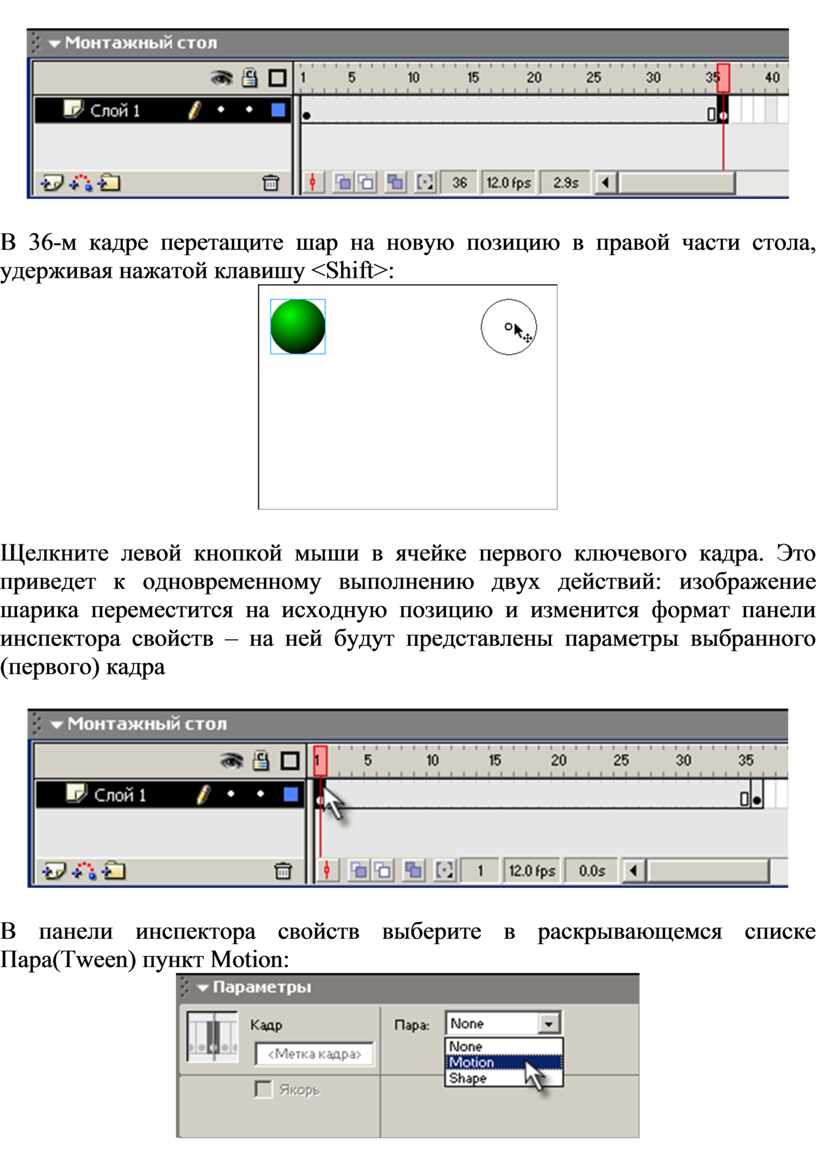Insert layer folder in timeline showing 2.9s

click(108, 182)
